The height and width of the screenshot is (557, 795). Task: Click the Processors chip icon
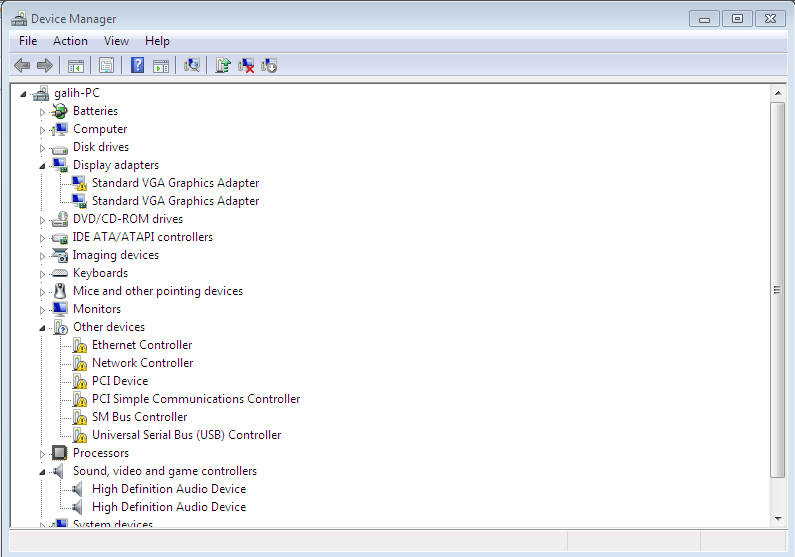60,453
